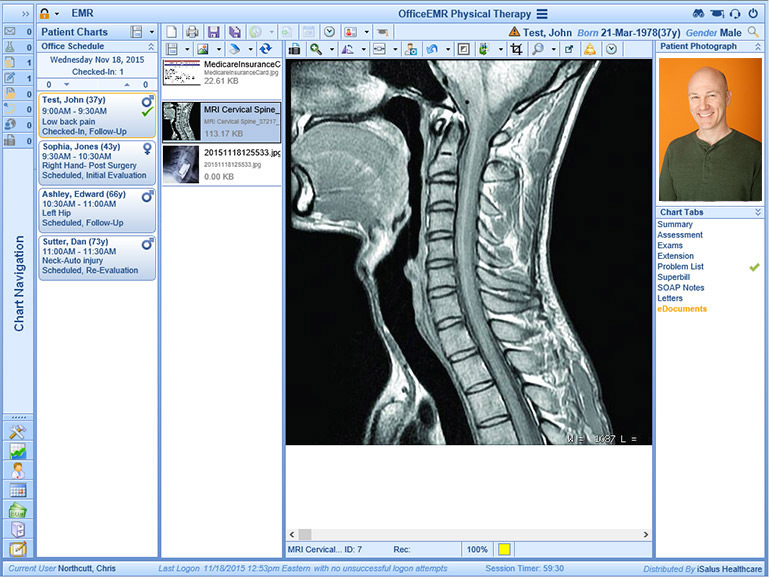
Task: Open the binoculars search icon
Action: pyautogui.click(x=698, y=13)
